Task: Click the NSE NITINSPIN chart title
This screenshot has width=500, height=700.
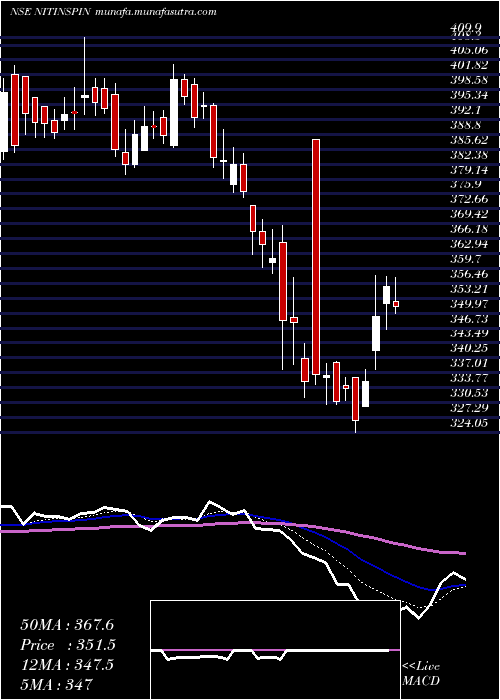Action: point(50,12)
